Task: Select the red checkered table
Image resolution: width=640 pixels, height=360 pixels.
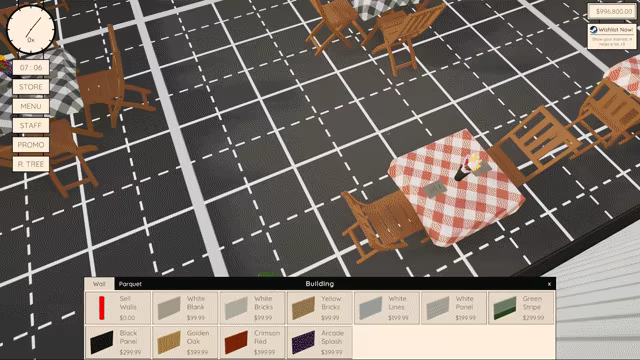Action: 456,188
